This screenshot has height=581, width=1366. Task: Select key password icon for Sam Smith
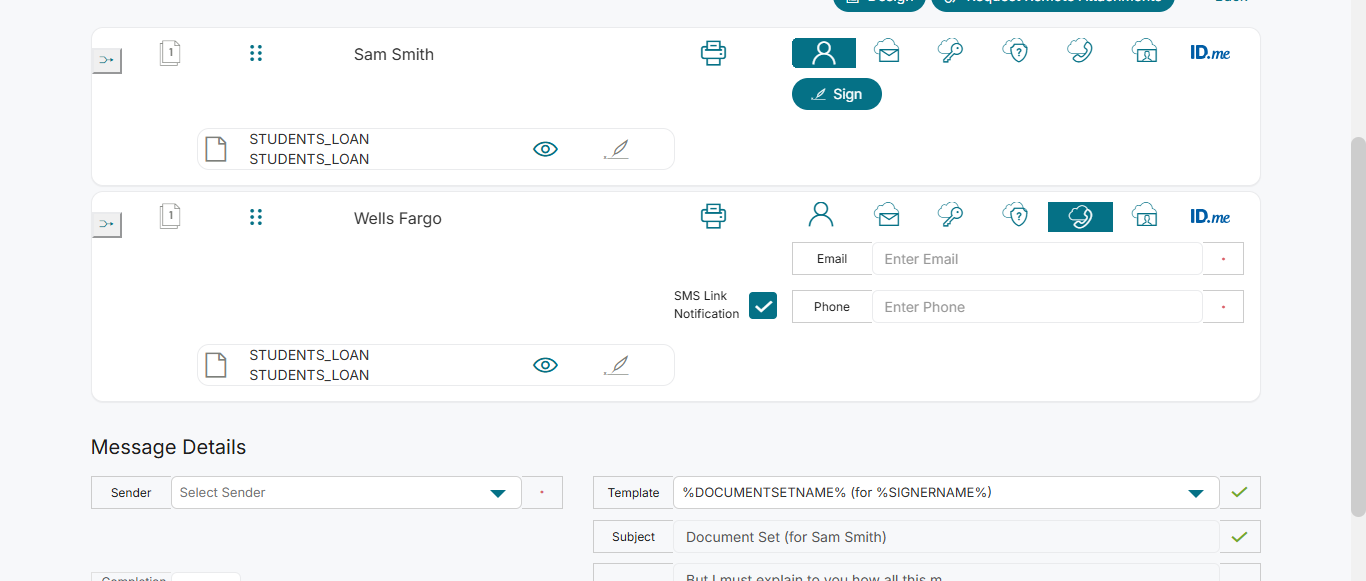(x=950, y=52)
